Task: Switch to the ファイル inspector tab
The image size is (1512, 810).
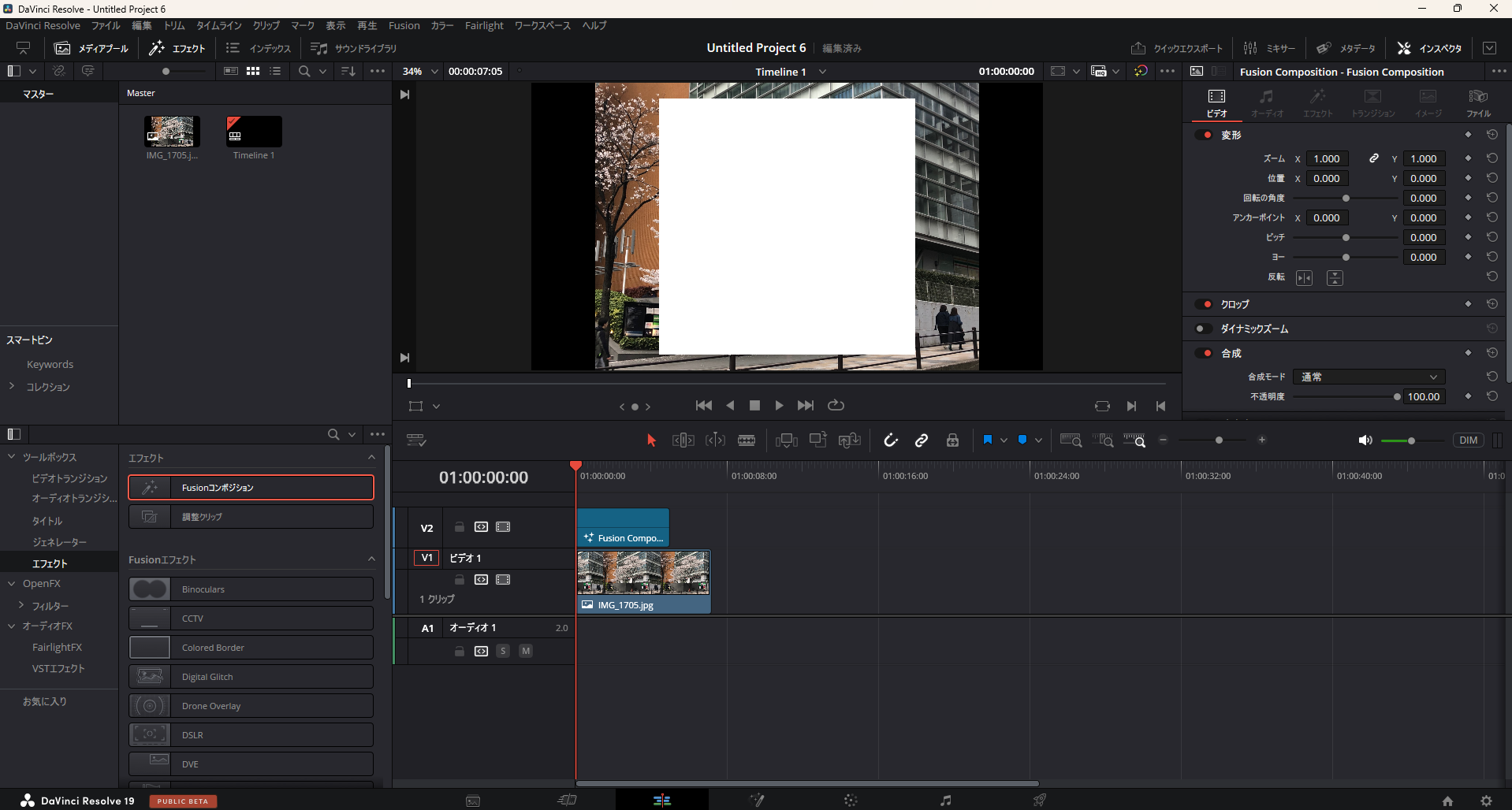Action: point(1478,102)
